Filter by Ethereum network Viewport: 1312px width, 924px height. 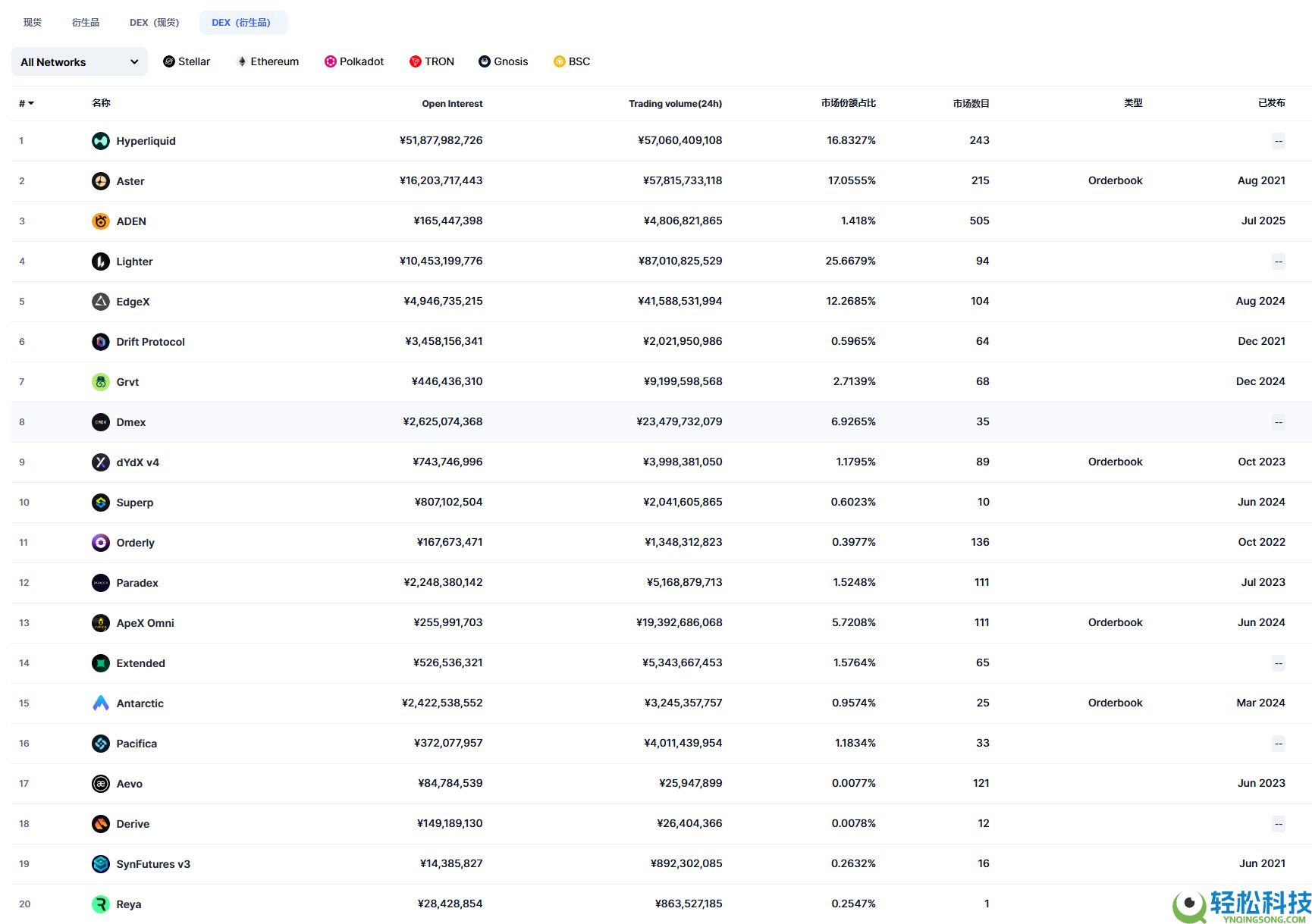pyautogui.click(x=268, y=61)
